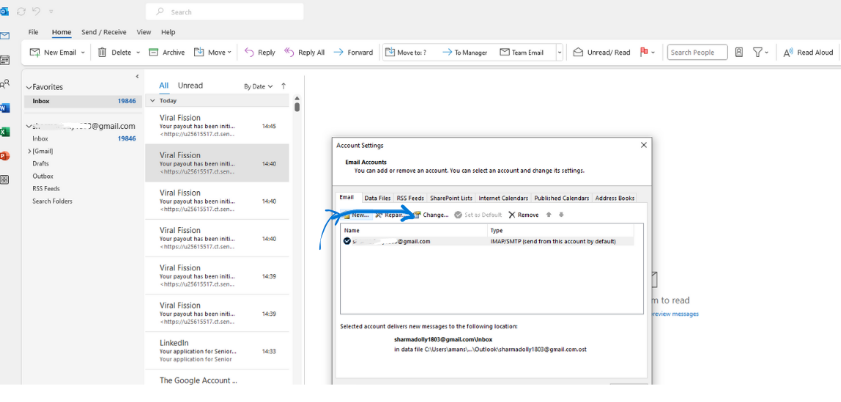Switch to Data Files tab in Account Settings

coord(378,198)
